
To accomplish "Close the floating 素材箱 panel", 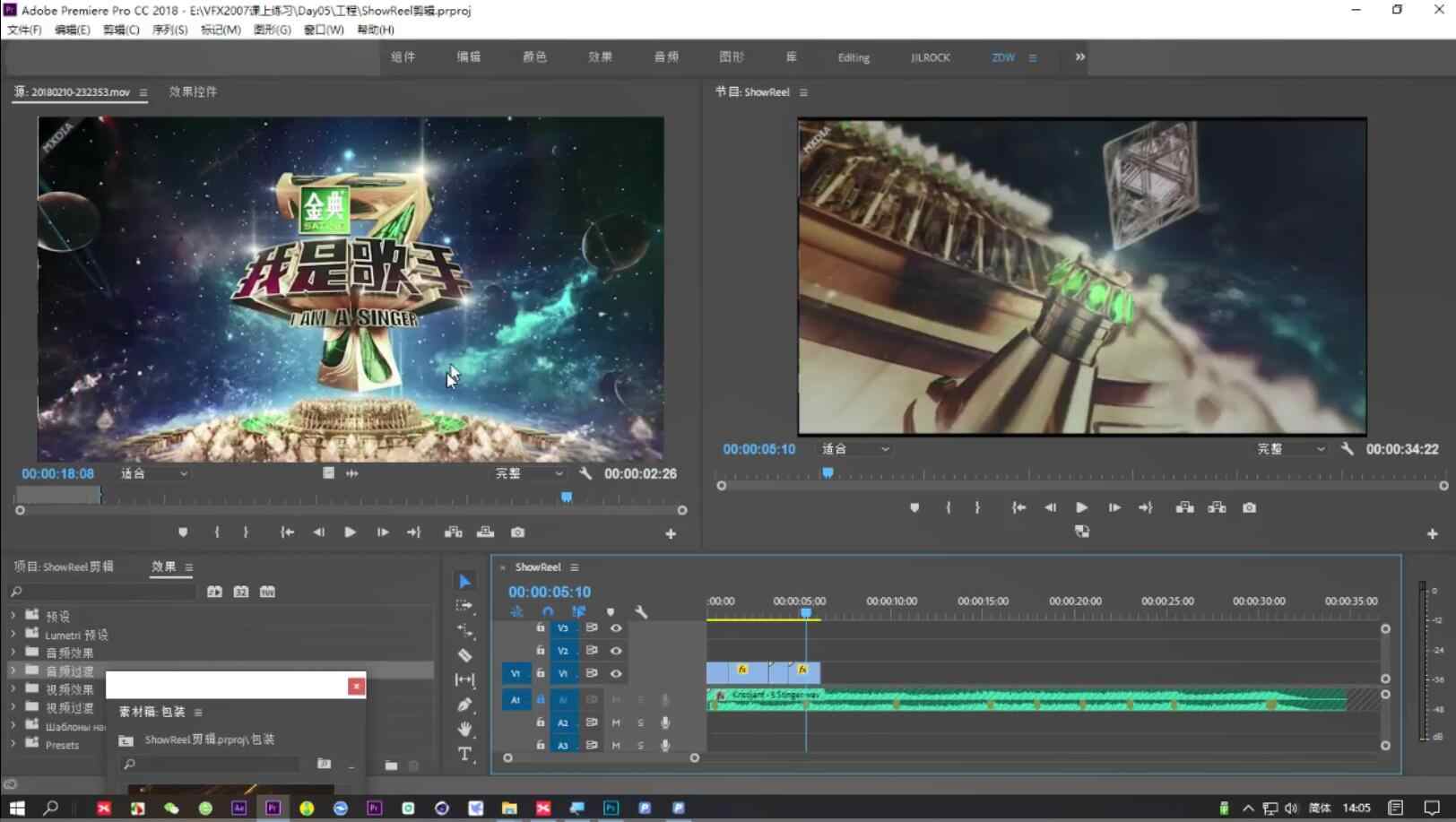I will click(x=356, y=686).
